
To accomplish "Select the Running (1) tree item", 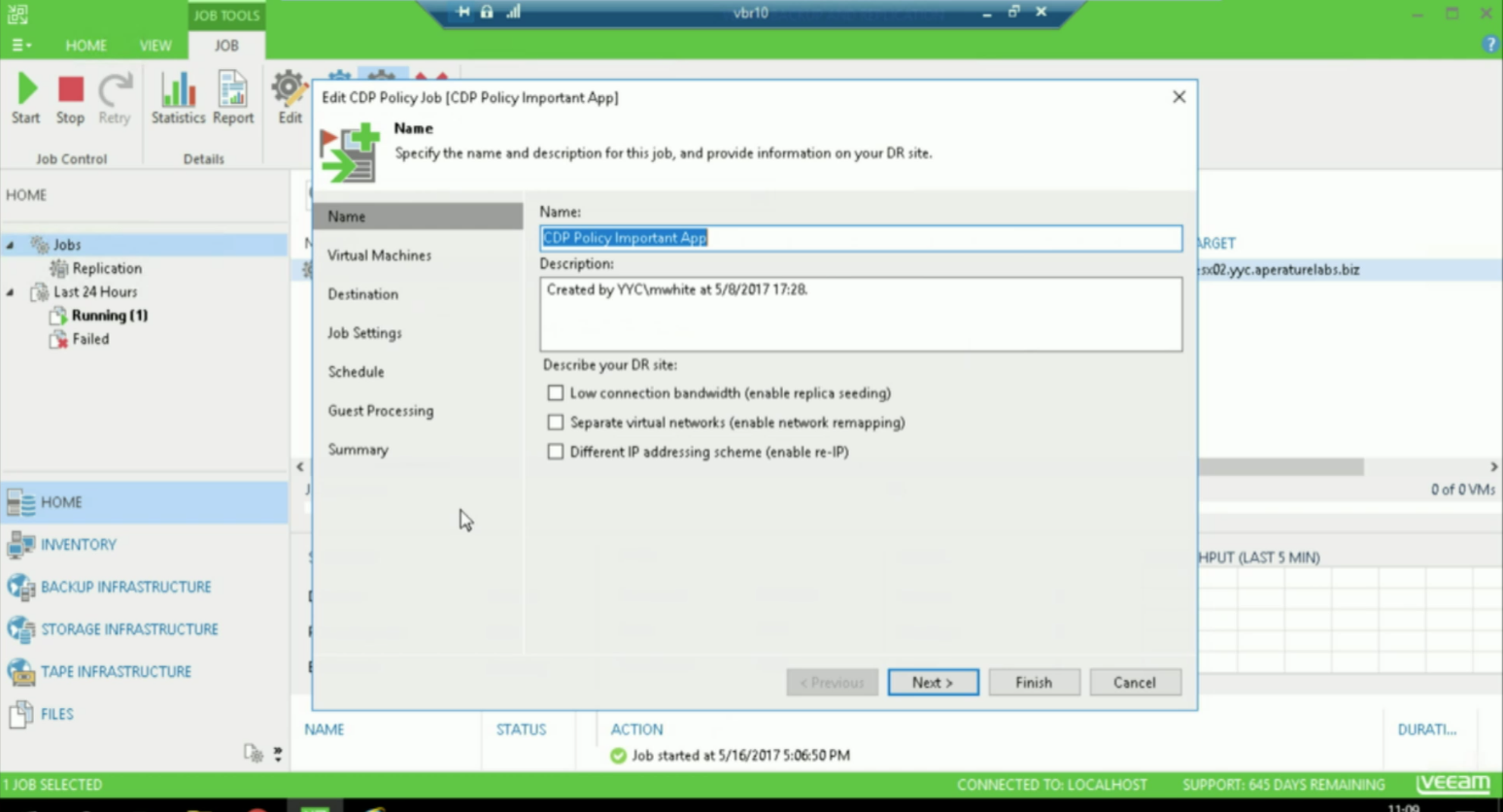I will tap(109, 315).
